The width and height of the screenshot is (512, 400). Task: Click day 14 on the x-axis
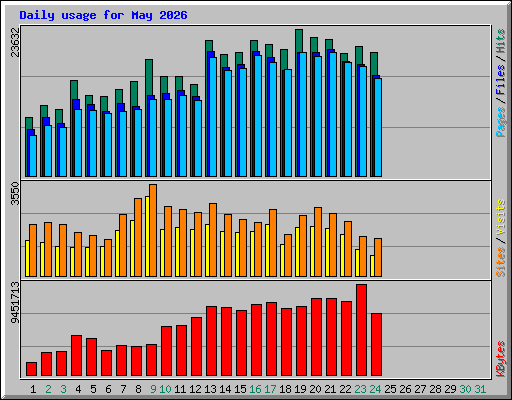pyautogui.click(x=225, y=389)
